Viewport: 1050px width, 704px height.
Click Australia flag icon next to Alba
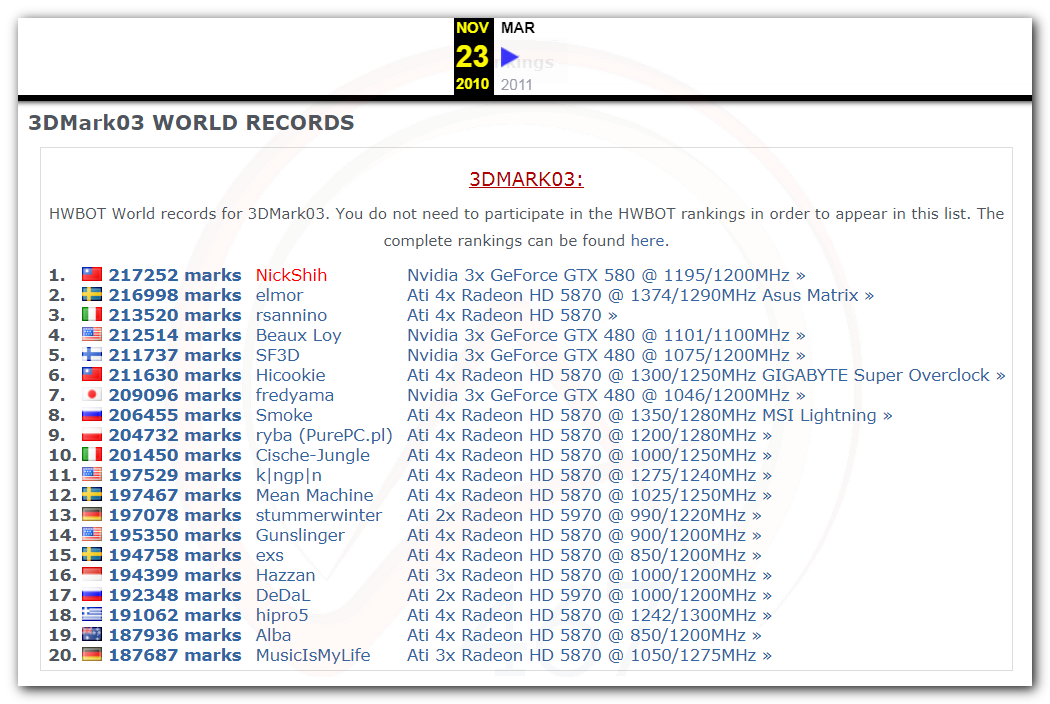92,634
